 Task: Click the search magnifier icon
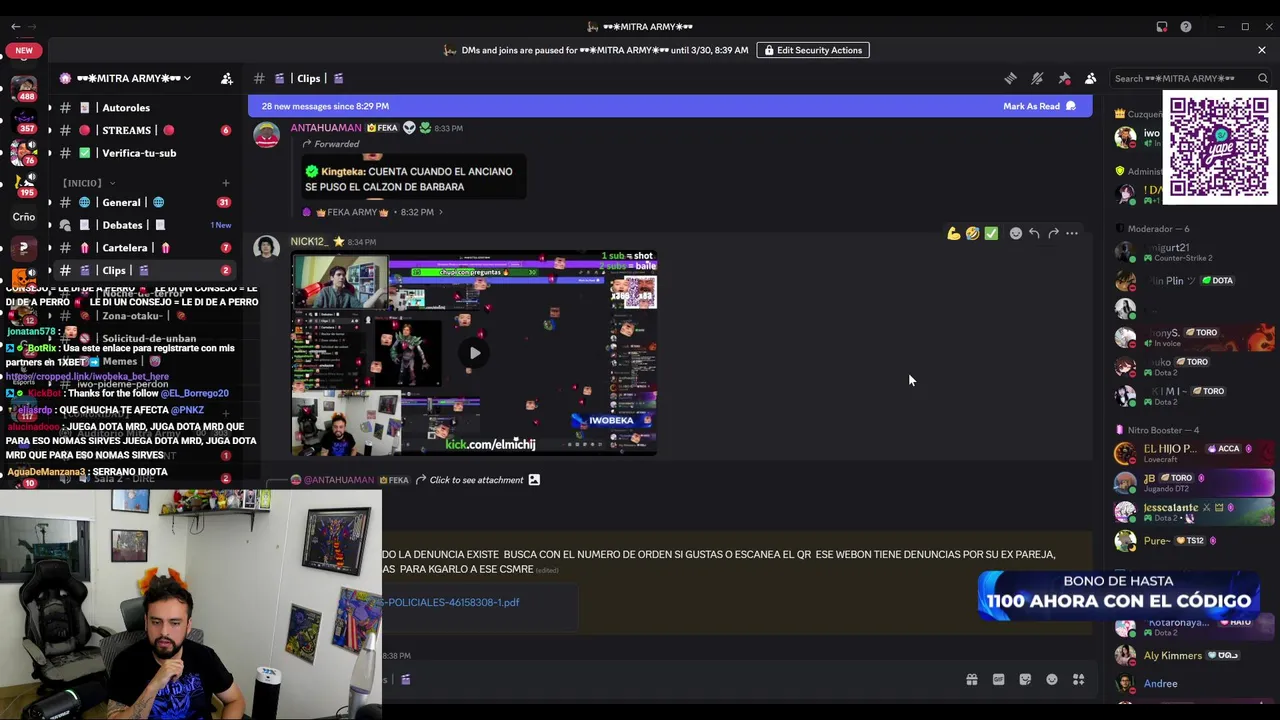click(x=1263, y=78)
